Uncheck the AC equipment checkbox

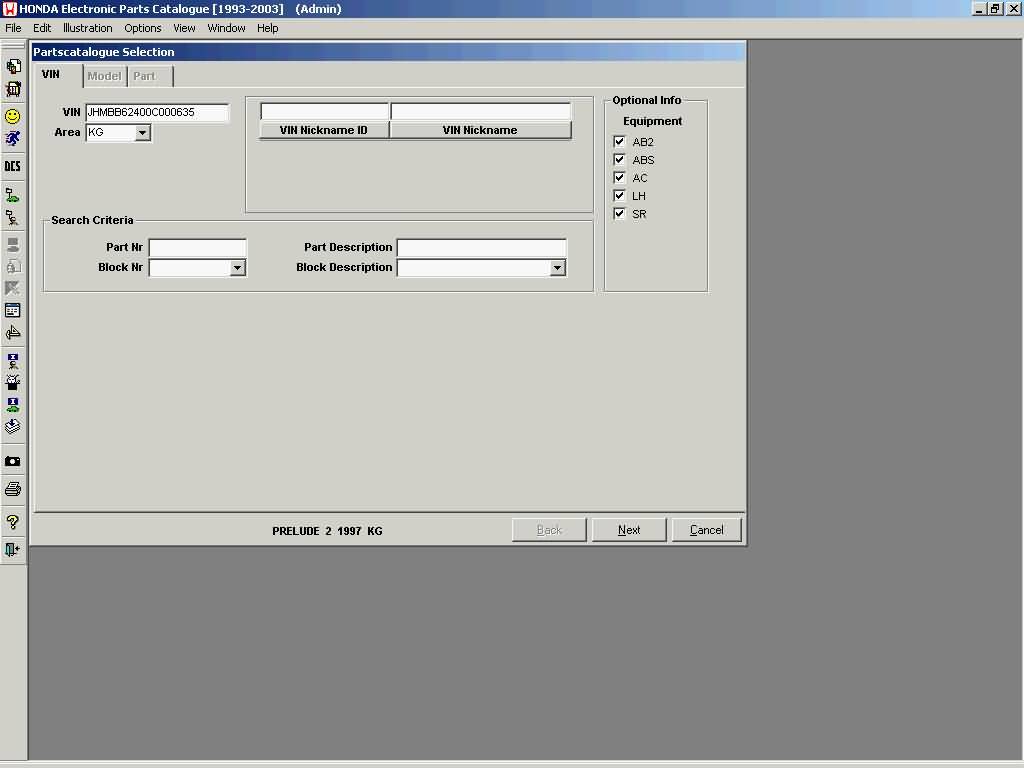[x=619, y=178]
